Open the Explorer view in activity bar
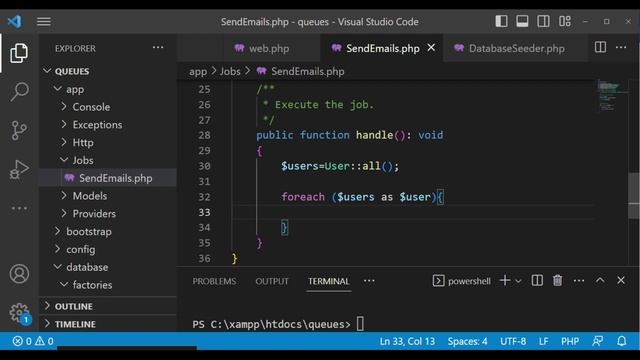 pyautogui.click(x=19, y=53)
